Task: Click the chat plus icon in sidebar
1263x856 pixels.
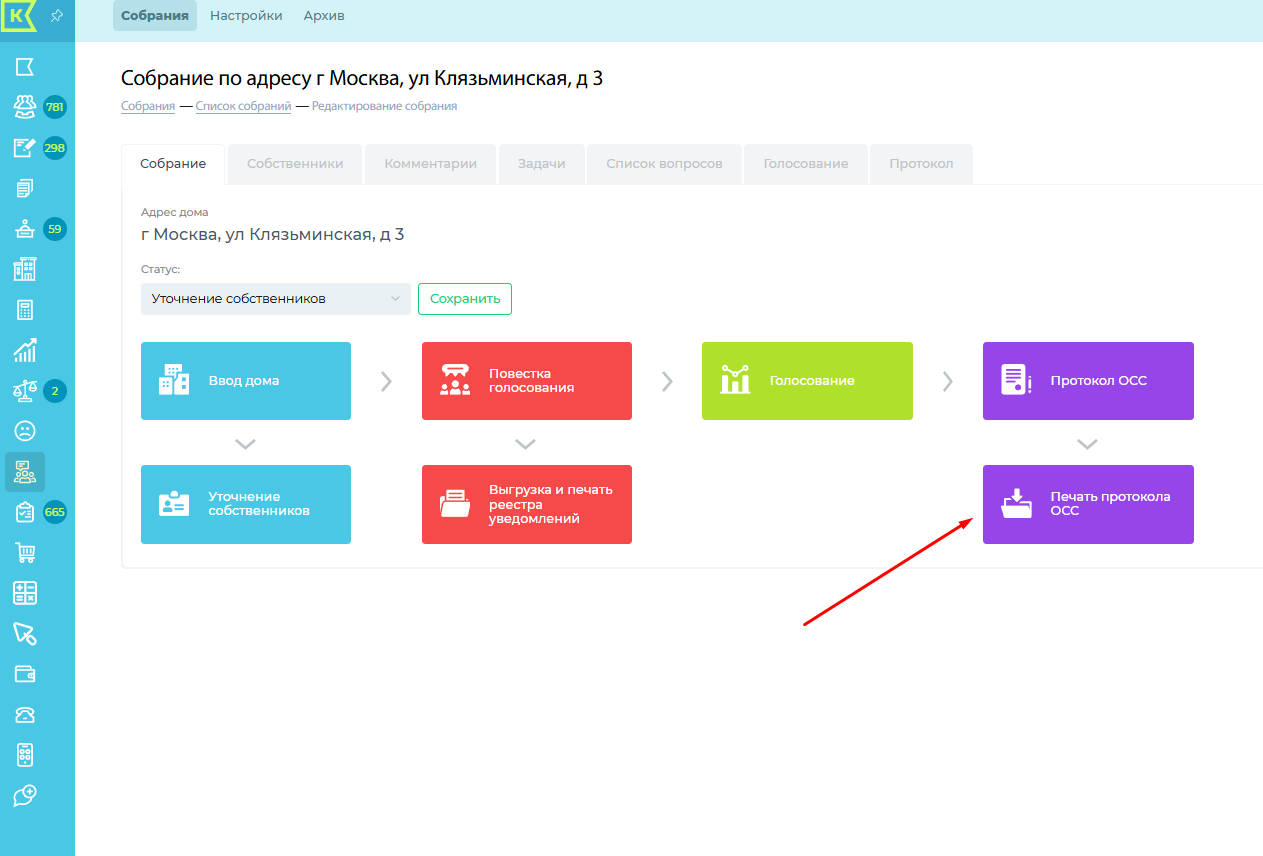Action: (25, 795)
